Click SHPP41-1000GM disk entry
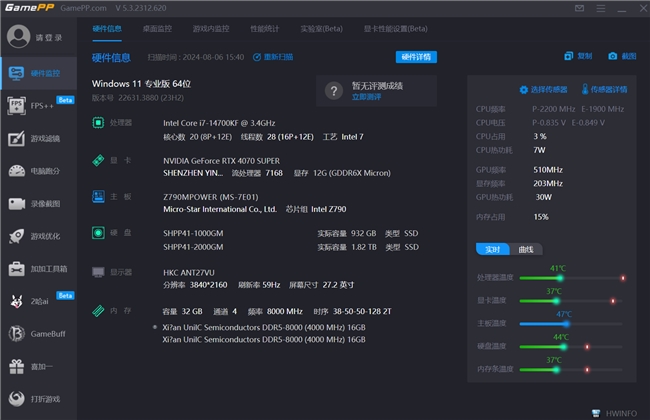Screen dimensions: 650x420 tap(193, 233)
